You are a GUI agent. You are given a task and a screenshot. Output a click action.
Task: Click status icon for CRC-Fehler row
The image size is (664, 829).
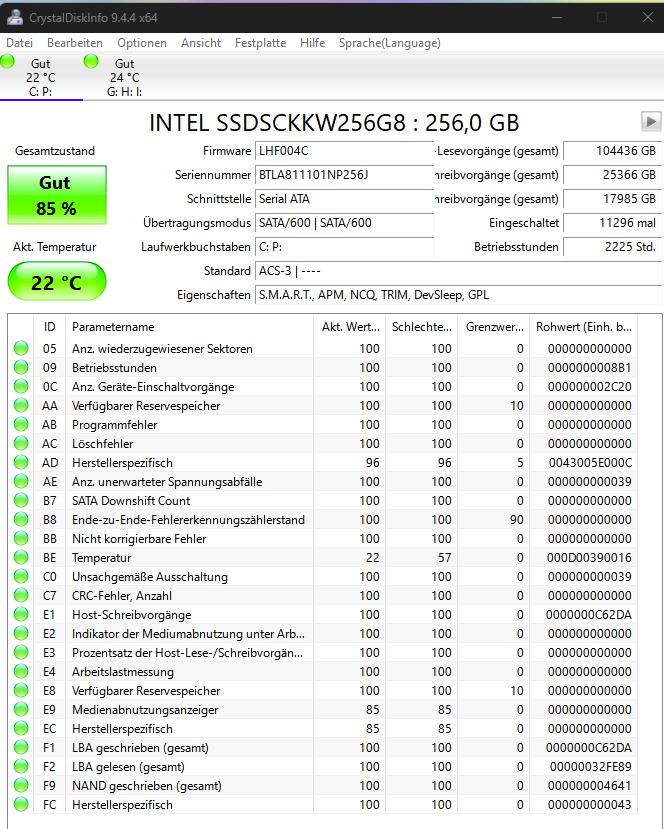click(x=21, y=596)
